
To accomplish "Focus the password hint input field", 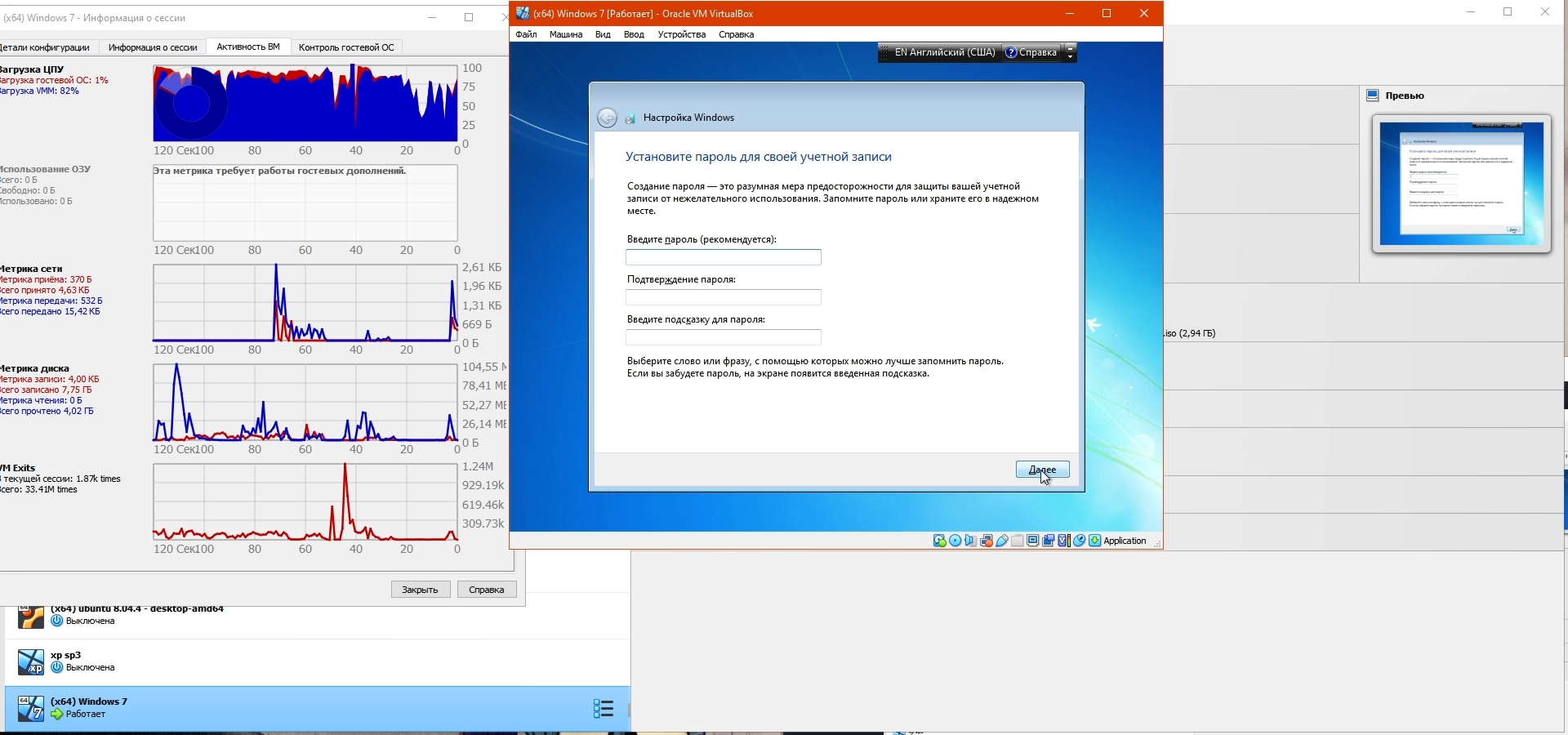I will 724,337.
